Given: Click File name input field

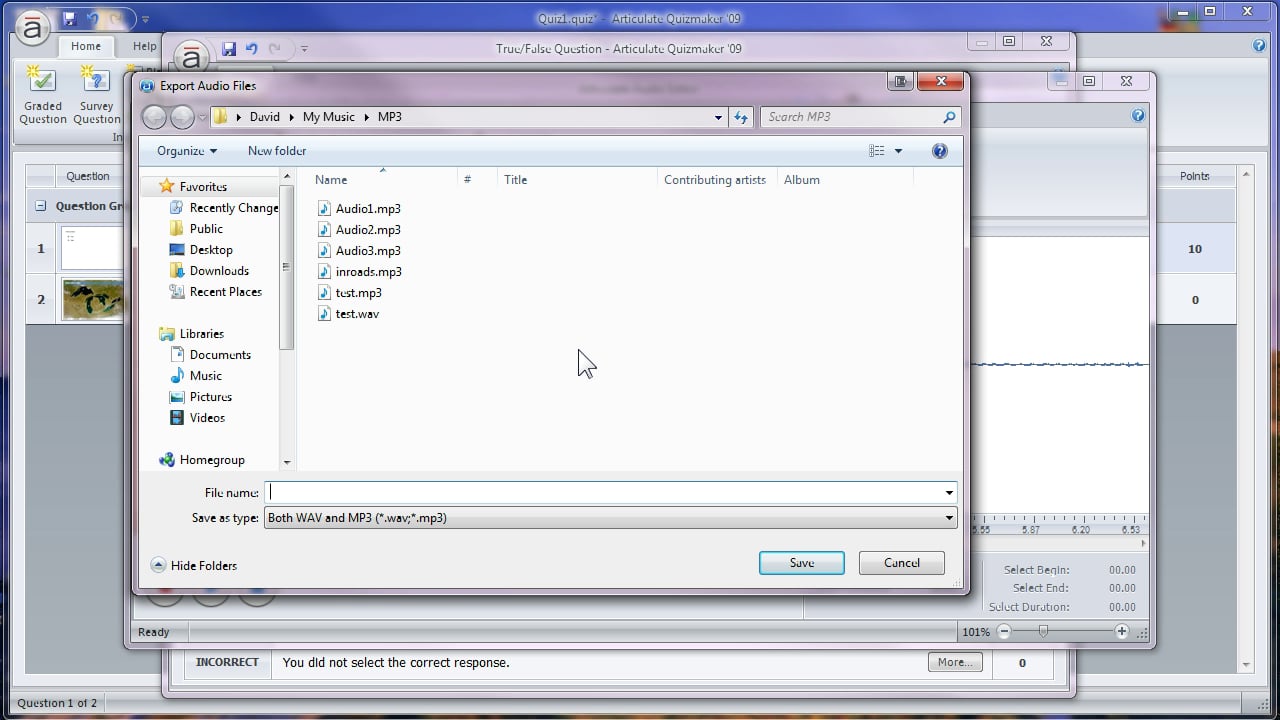Looking at the screenshot, I should click(603, 493).
